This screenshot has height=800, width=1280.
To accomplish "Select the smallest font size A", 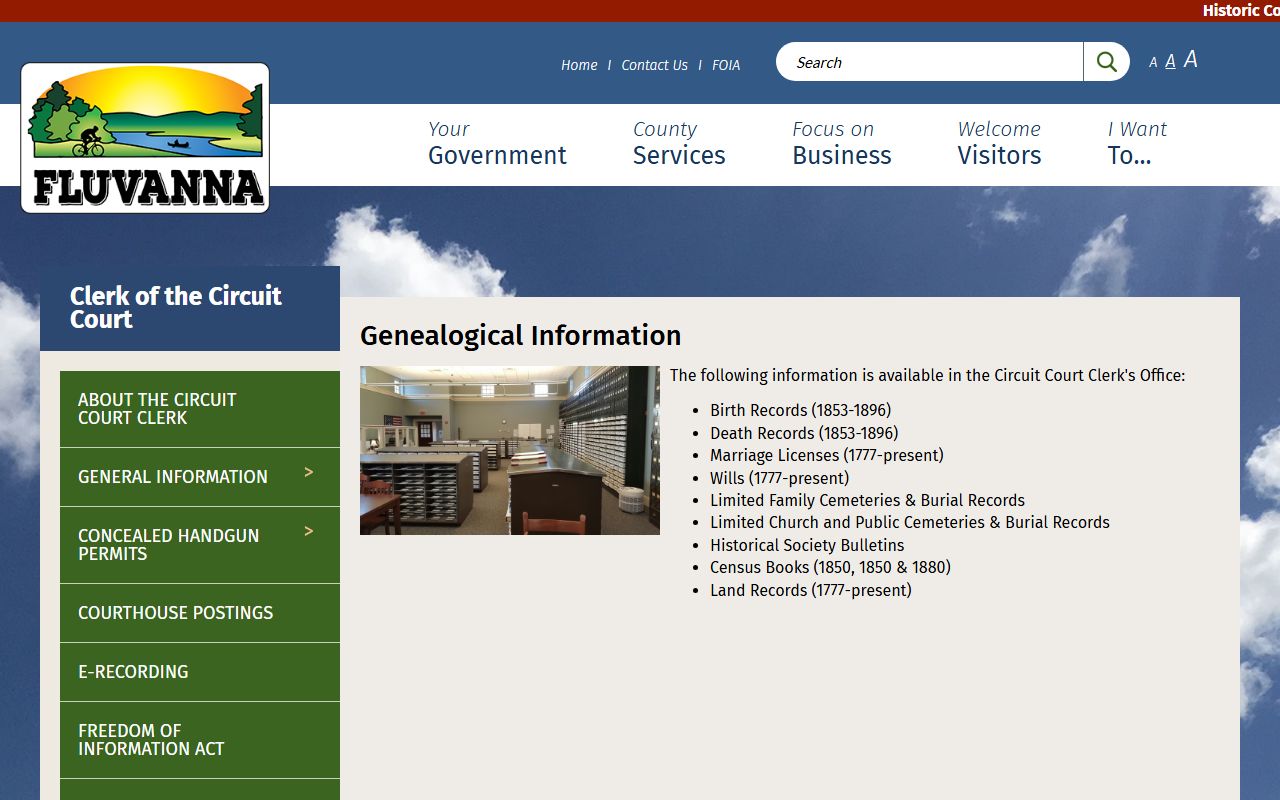I will [1153, 62].
